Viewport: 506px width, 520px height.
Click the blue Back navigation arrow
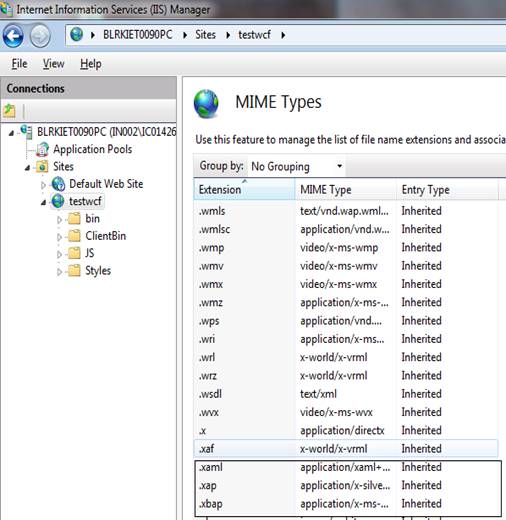(x=13, y=36)
